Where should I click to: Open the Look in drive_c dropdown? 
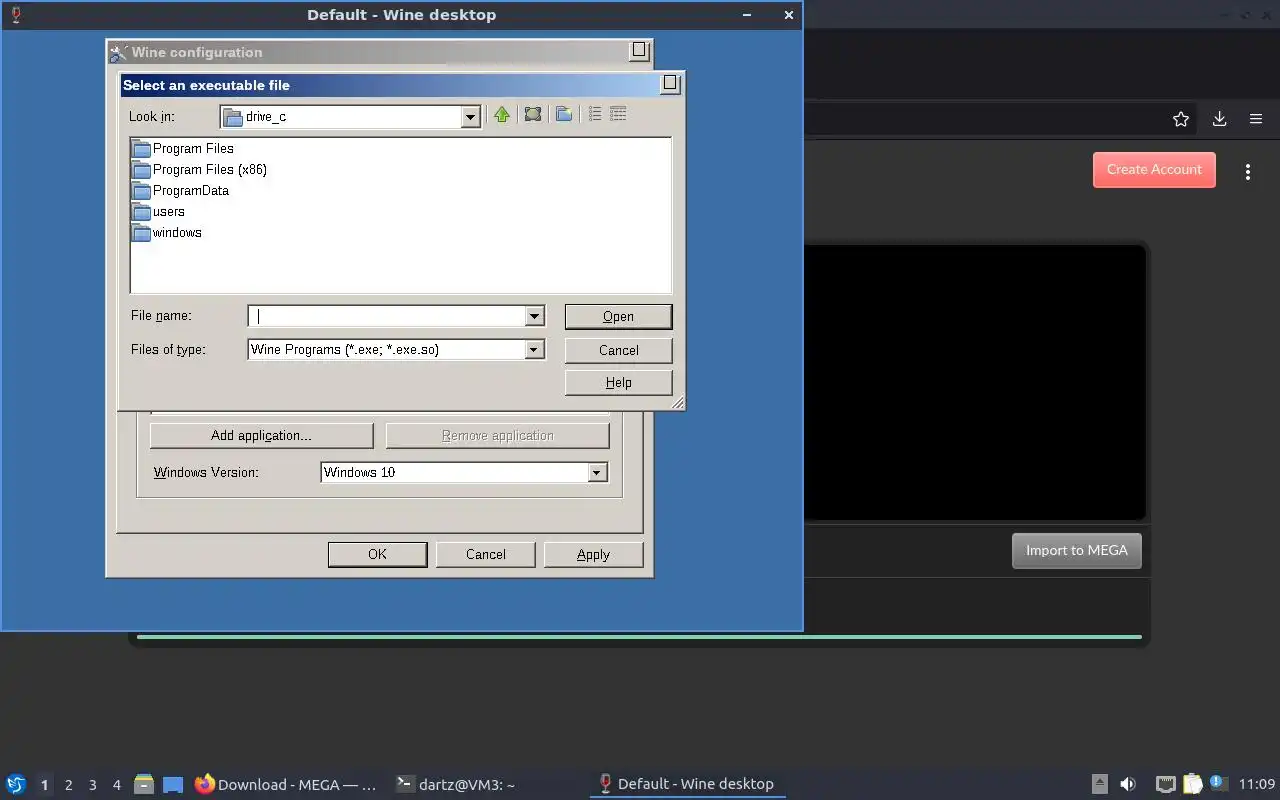pyautogui.click(x=470, y=117)
